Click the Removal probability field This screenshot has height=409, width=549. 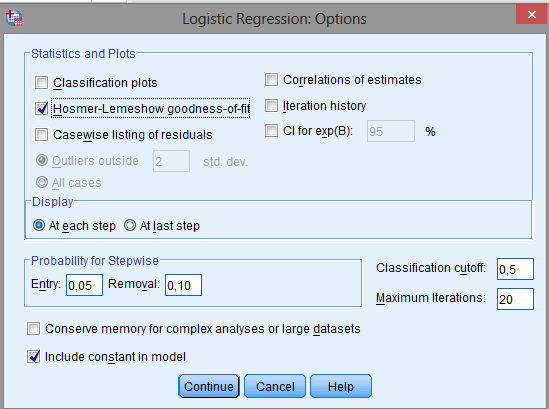click(183, 285)
